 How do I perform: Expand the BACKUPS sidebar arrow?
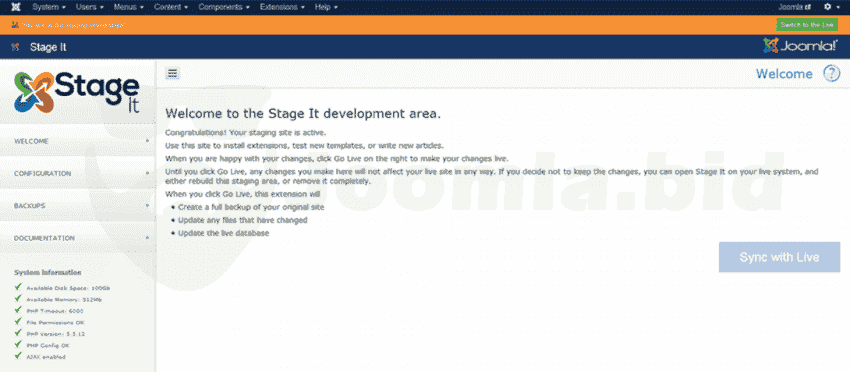coord(147,206)
